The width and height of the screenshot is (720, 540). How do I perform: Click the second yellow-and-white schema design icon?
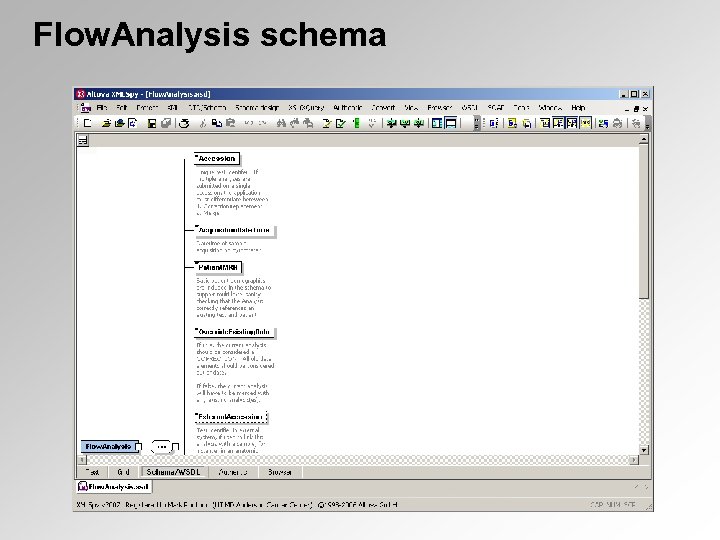(527, 123)
